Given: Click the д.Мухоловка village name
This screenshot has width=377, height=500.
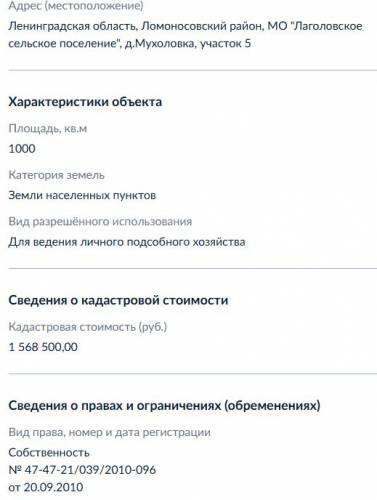Looking at the screenshot, I should 159,43.
